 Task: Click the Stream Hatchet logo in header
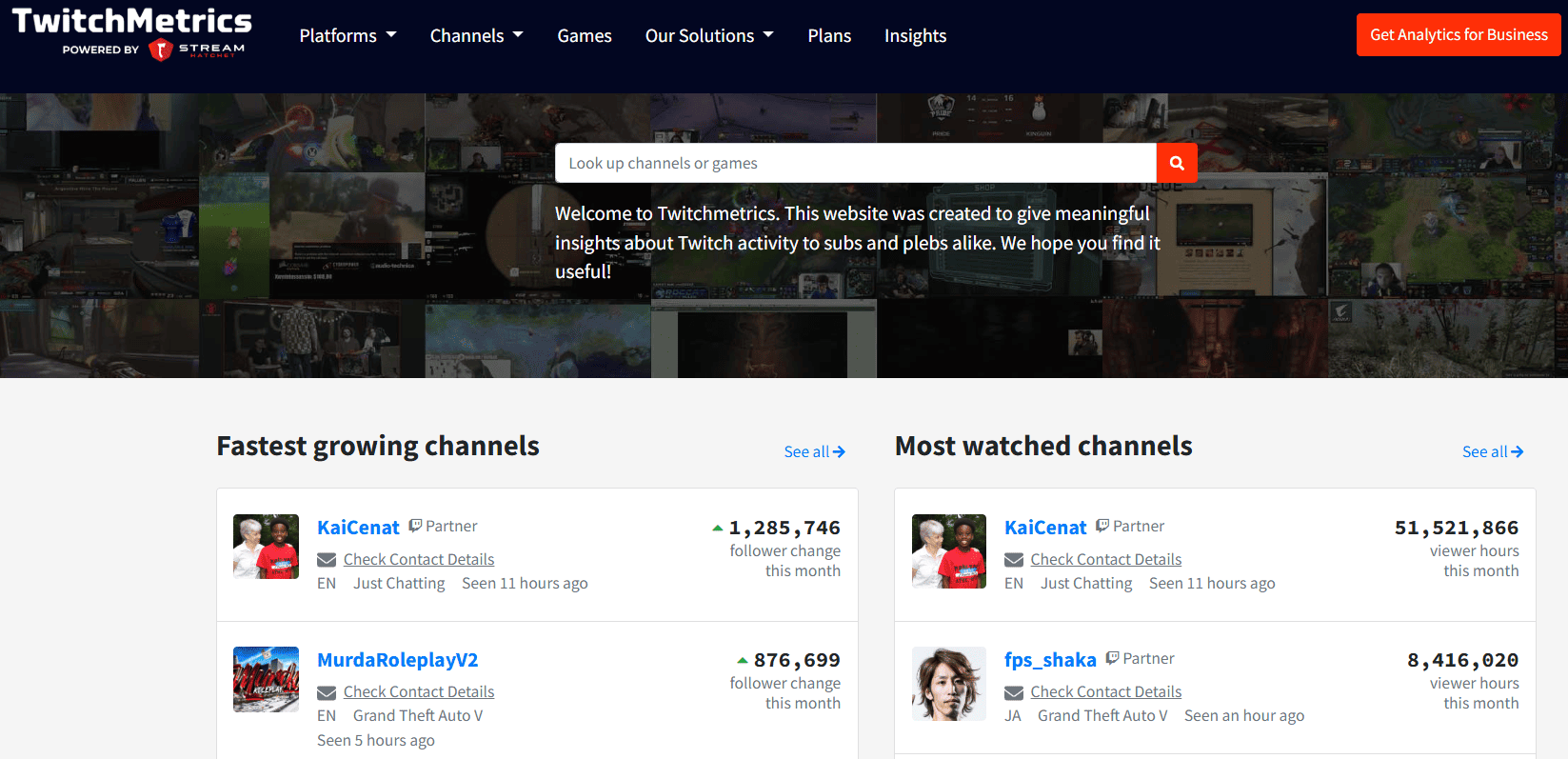tap(197, 50)
